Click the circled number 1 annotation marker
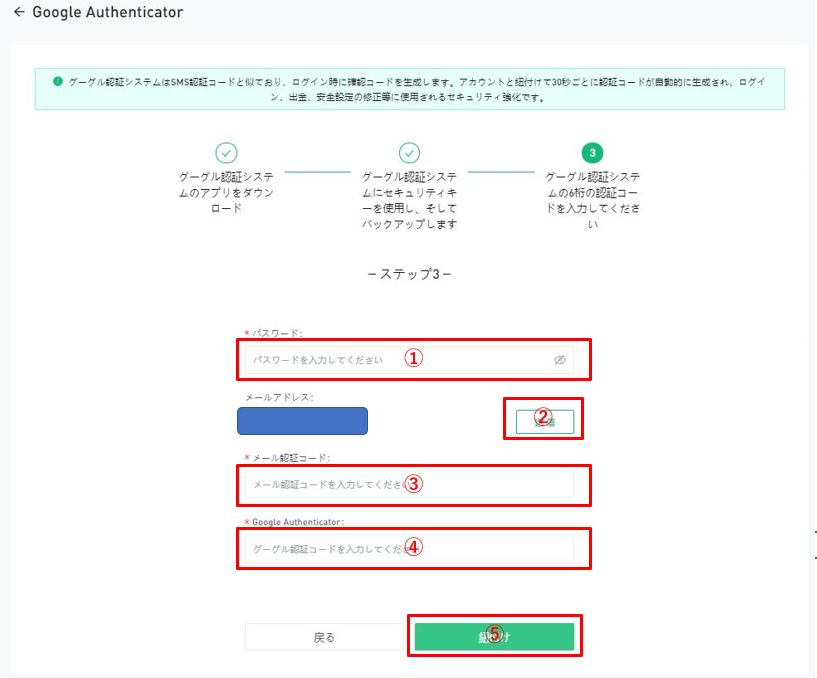The width and height of the screenshot is (817, 678). tap(413, 358)
